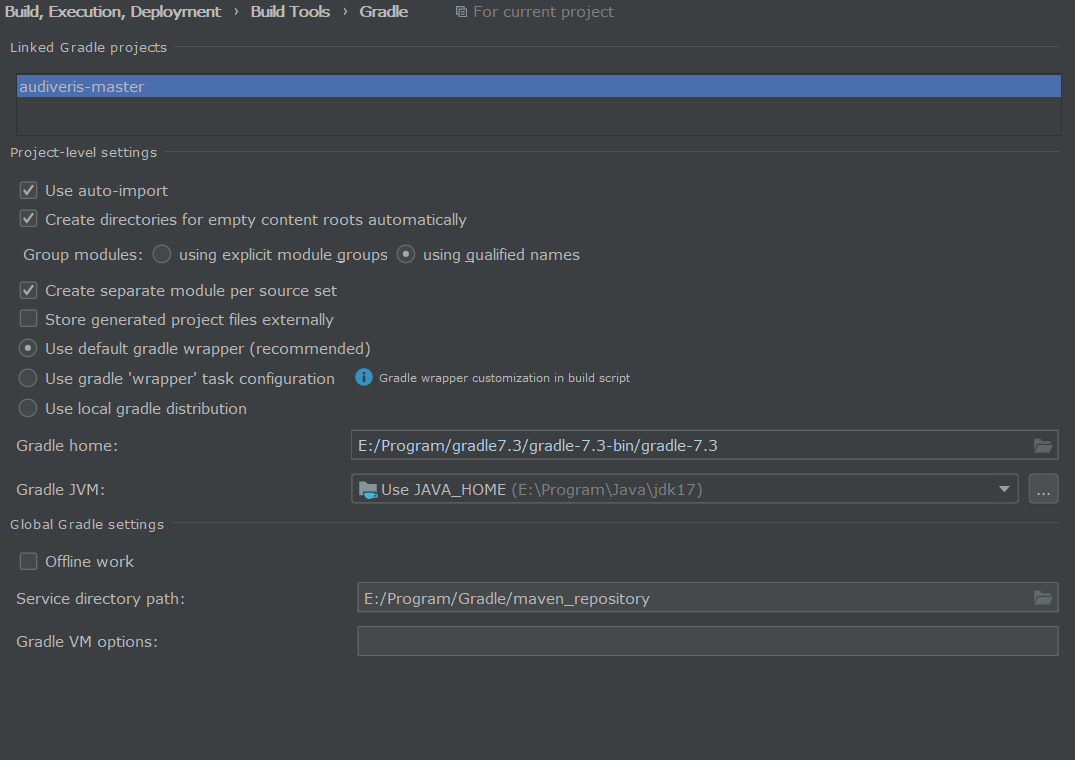Click the Gradle breadcrumb
The height and width of the screenshot is (760, 1075).
point(384,12)
